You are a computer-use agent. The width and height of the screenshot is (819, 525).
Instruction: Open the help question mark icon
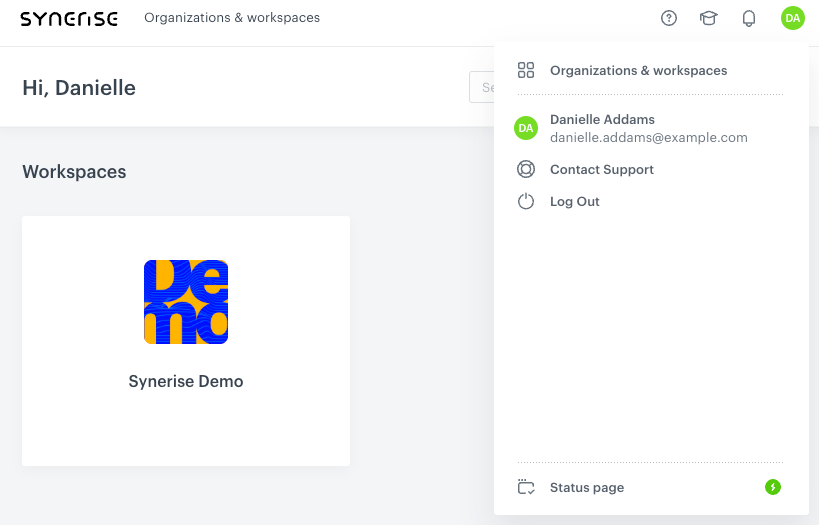tap(669, 18)
